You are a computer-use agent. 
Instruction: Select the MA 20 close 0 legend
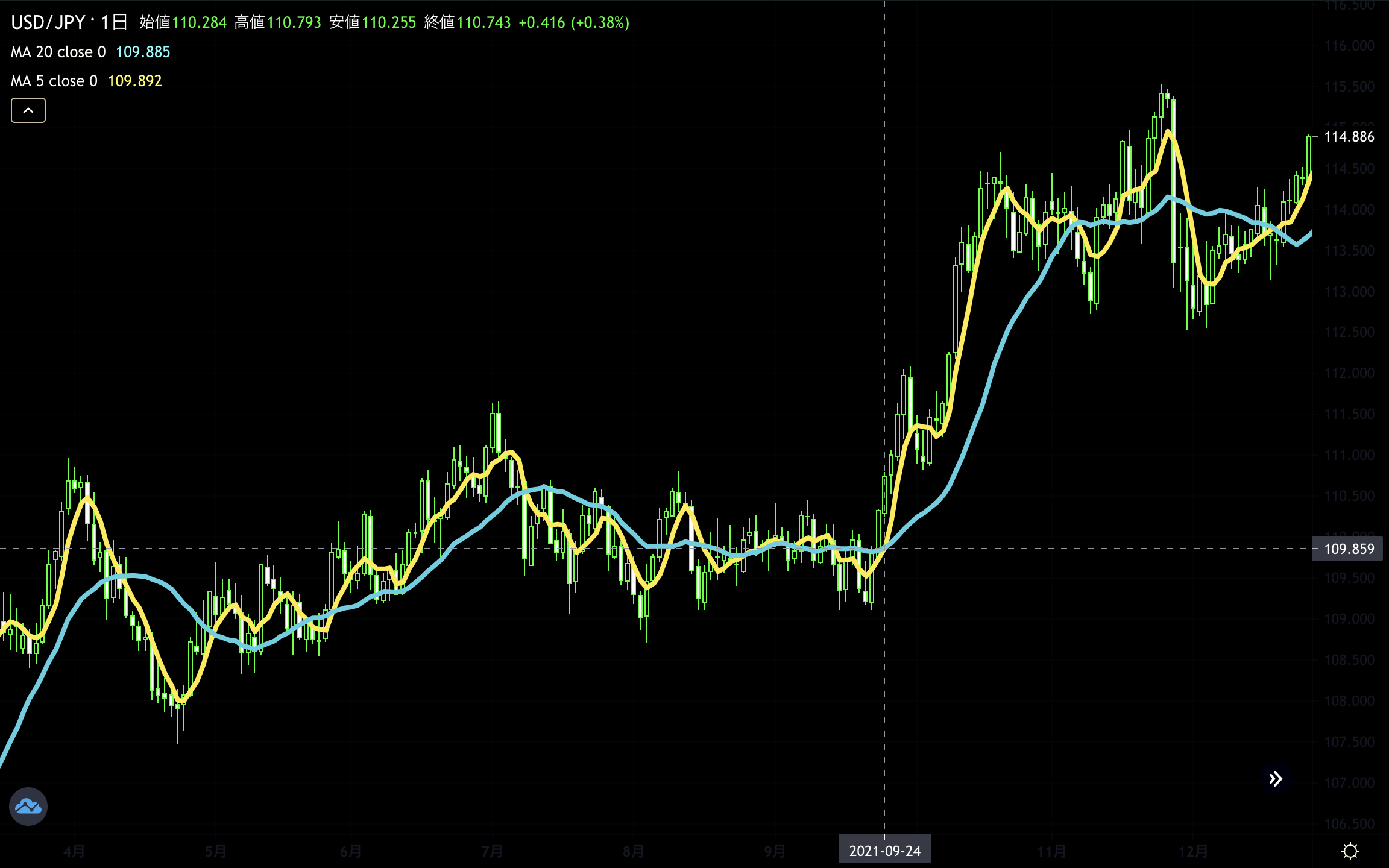tap(58, 52)
